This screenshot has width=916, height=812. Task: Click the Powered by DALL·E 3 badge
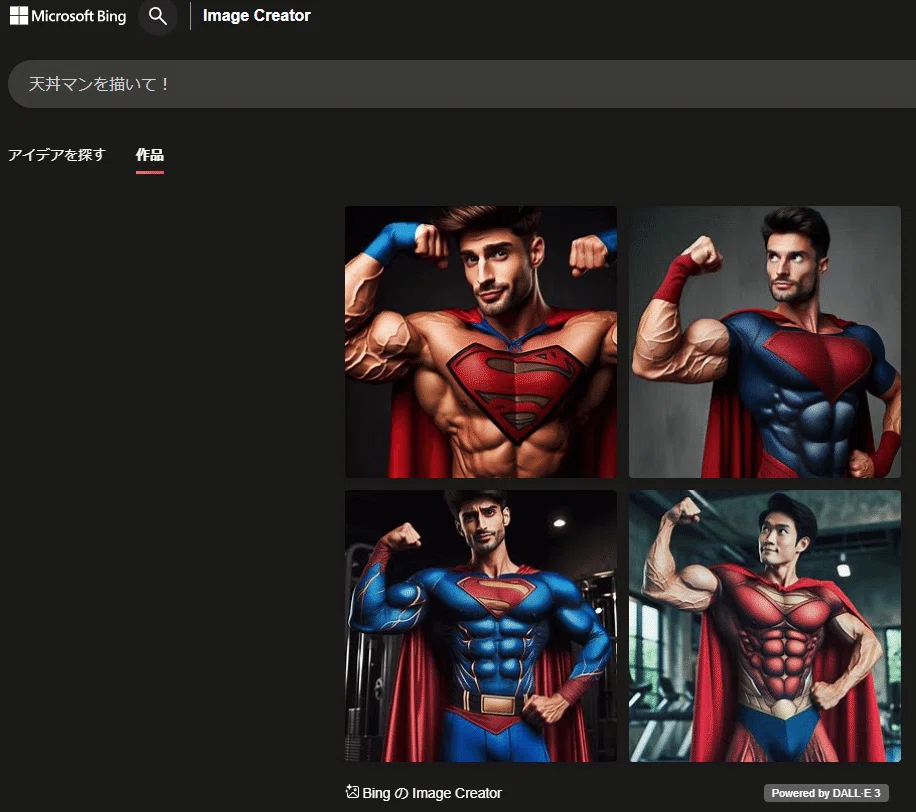pyautogui.click(x=826, y=793)
